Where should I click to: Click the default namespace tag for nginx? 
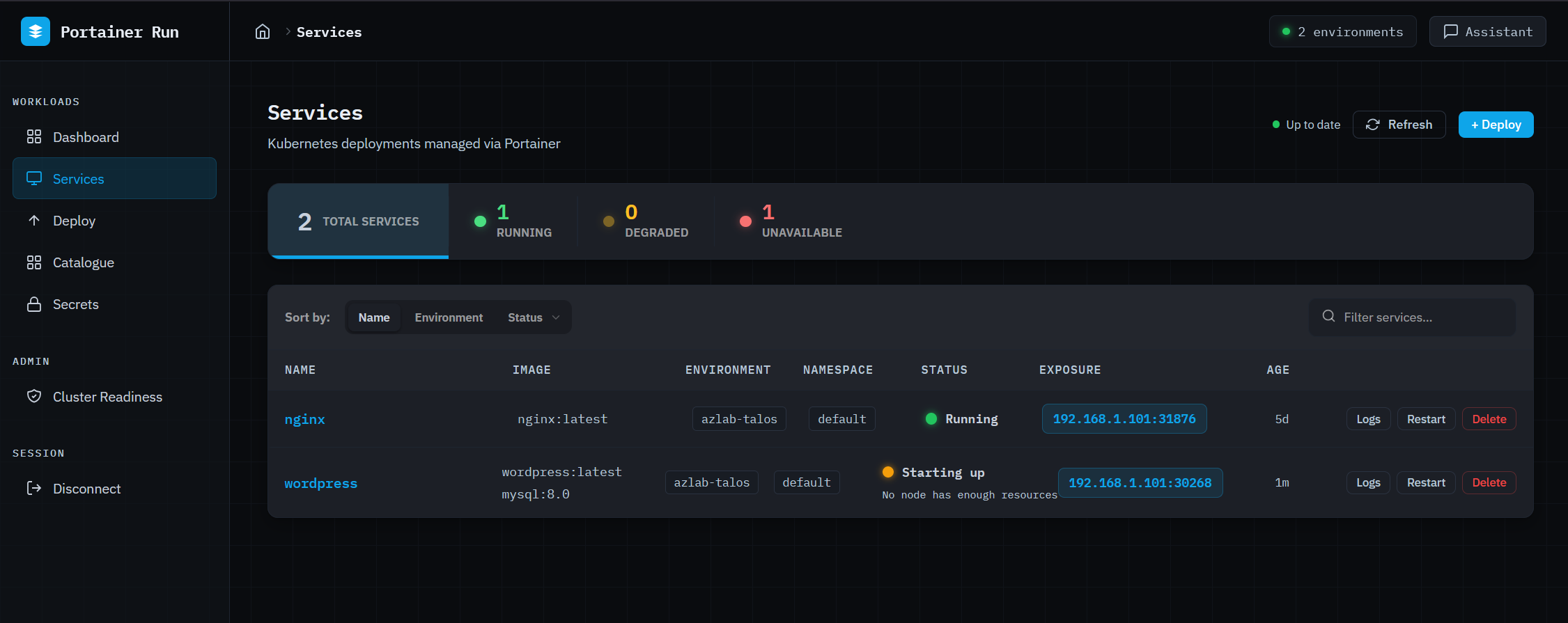[841, 419]
